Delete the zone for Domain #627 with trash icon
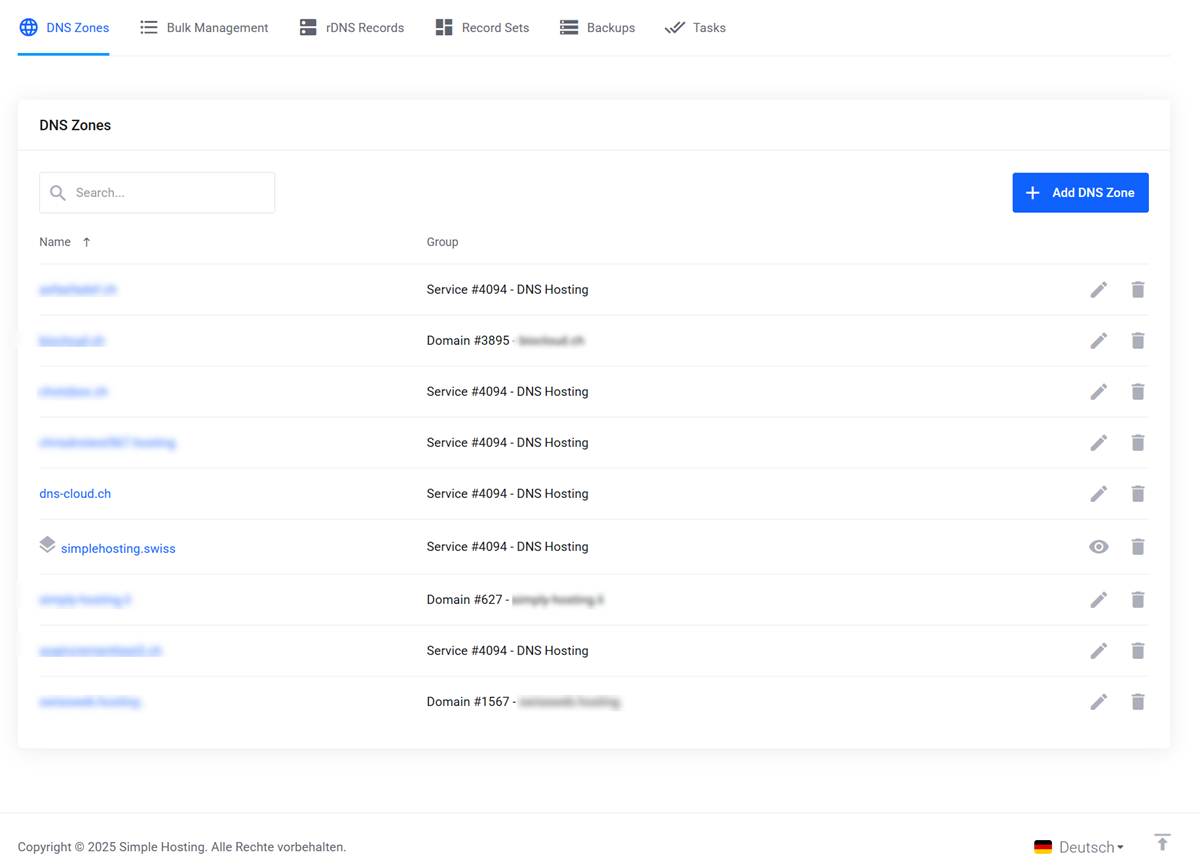Screen dimensions: 1200x864 tap(1138, 599)
